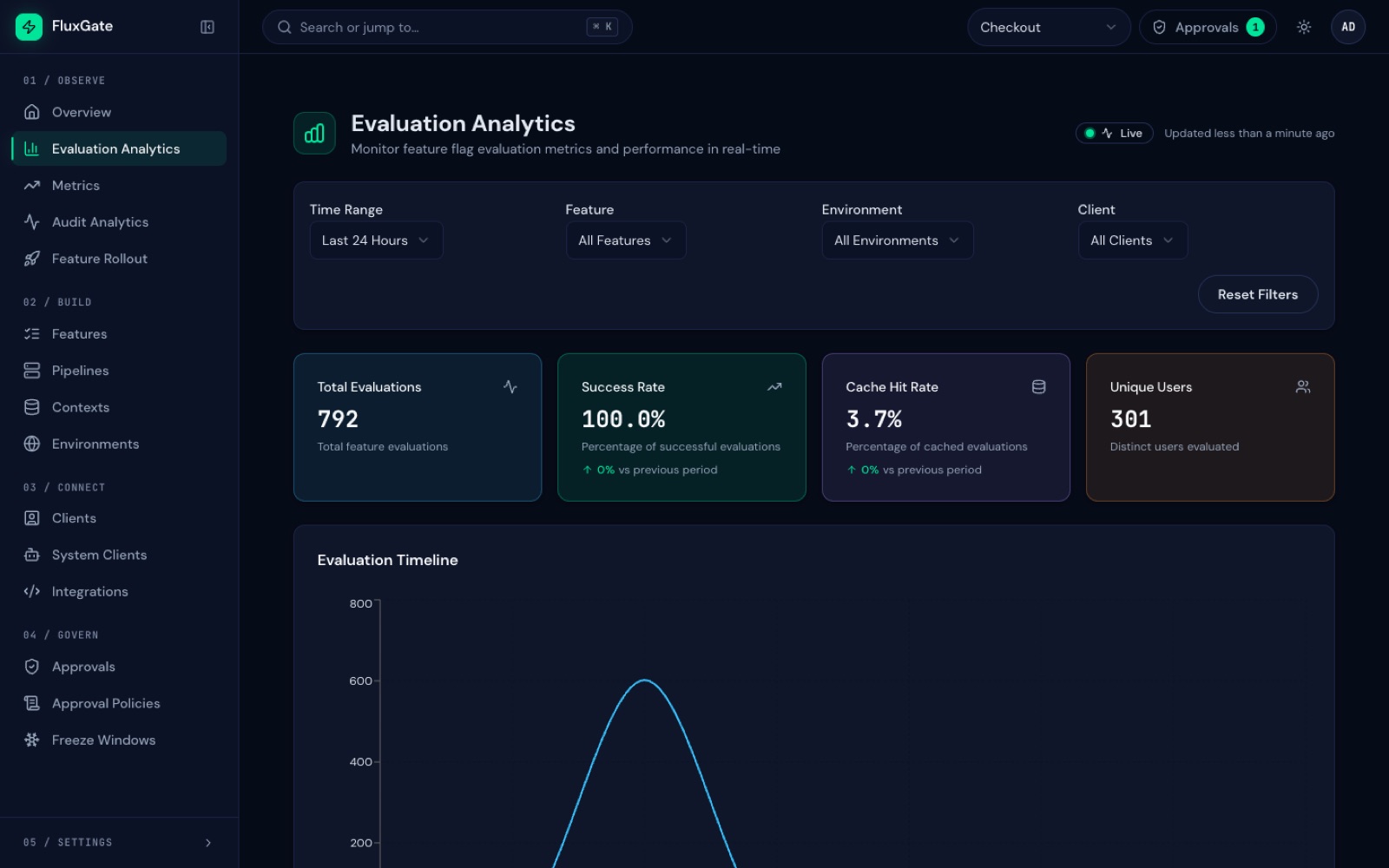
Task: Click the Success Rate trend icon
Action: (774, 387)
